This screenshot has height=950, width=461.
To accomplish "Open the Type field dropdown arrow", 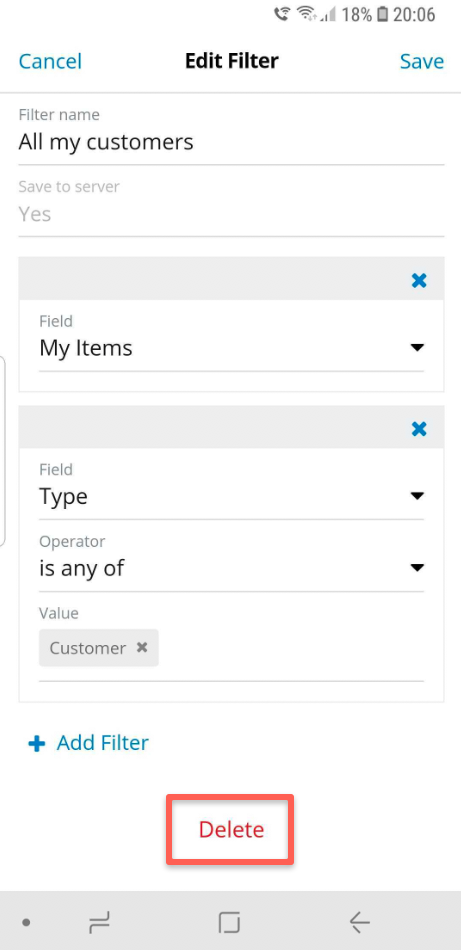I will (416, 496).
